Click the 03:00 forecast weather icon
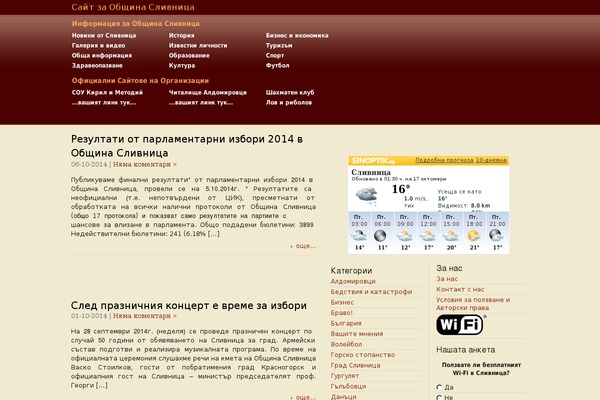 pos(359,235)
